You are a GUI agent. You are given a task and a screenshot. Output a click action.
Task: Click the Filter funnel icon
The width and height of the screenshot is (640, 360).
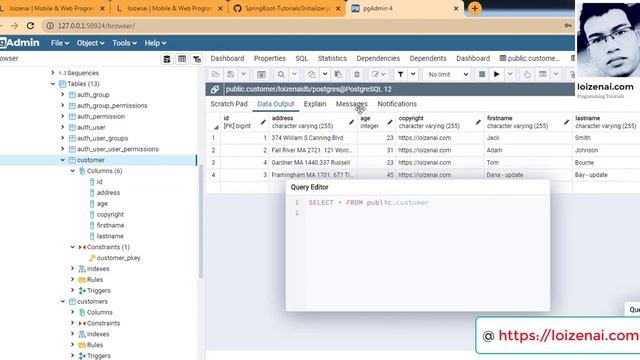[x=401, y=74]
